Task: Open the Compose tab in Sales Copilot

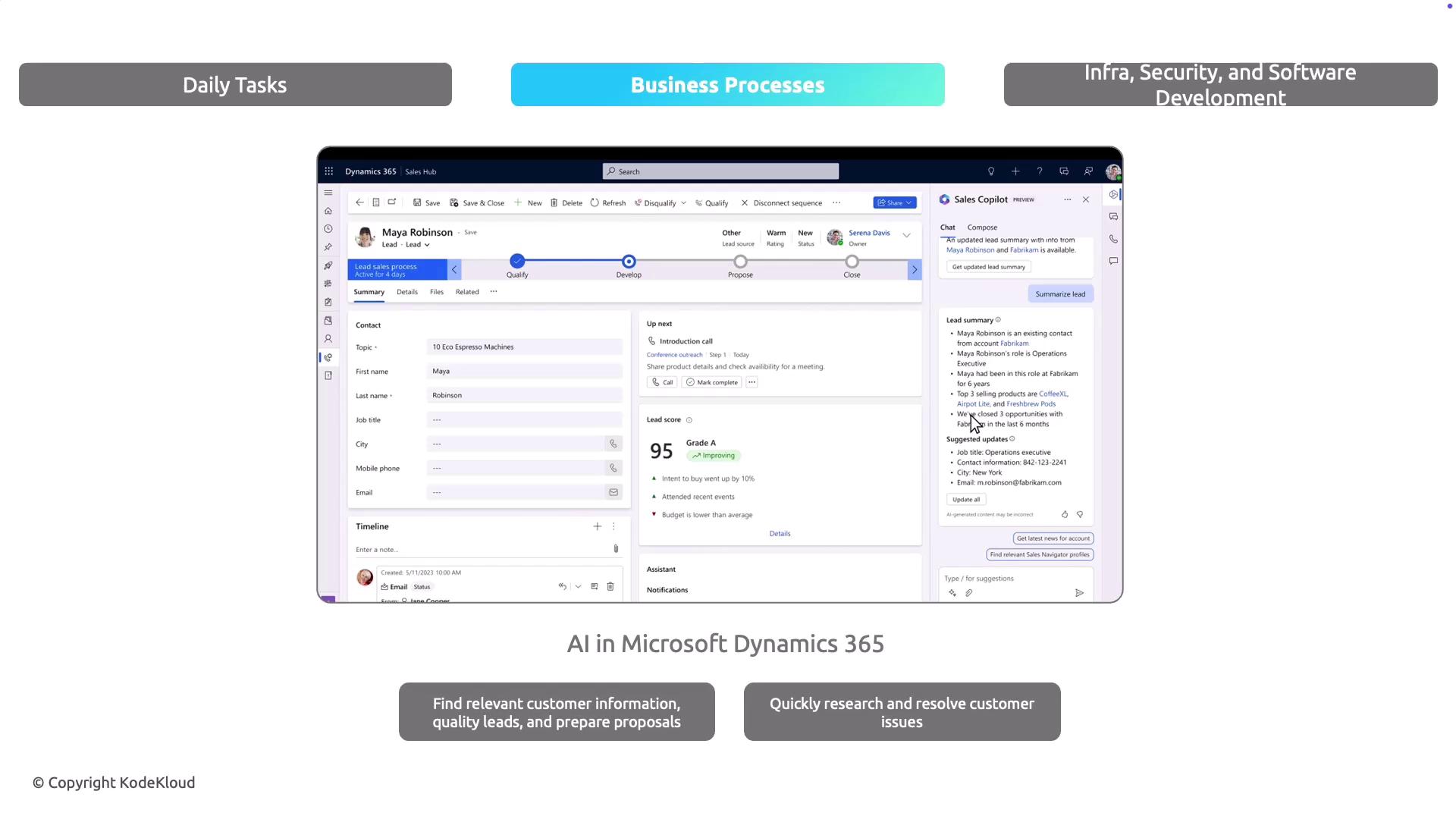Action: (982, 227)
